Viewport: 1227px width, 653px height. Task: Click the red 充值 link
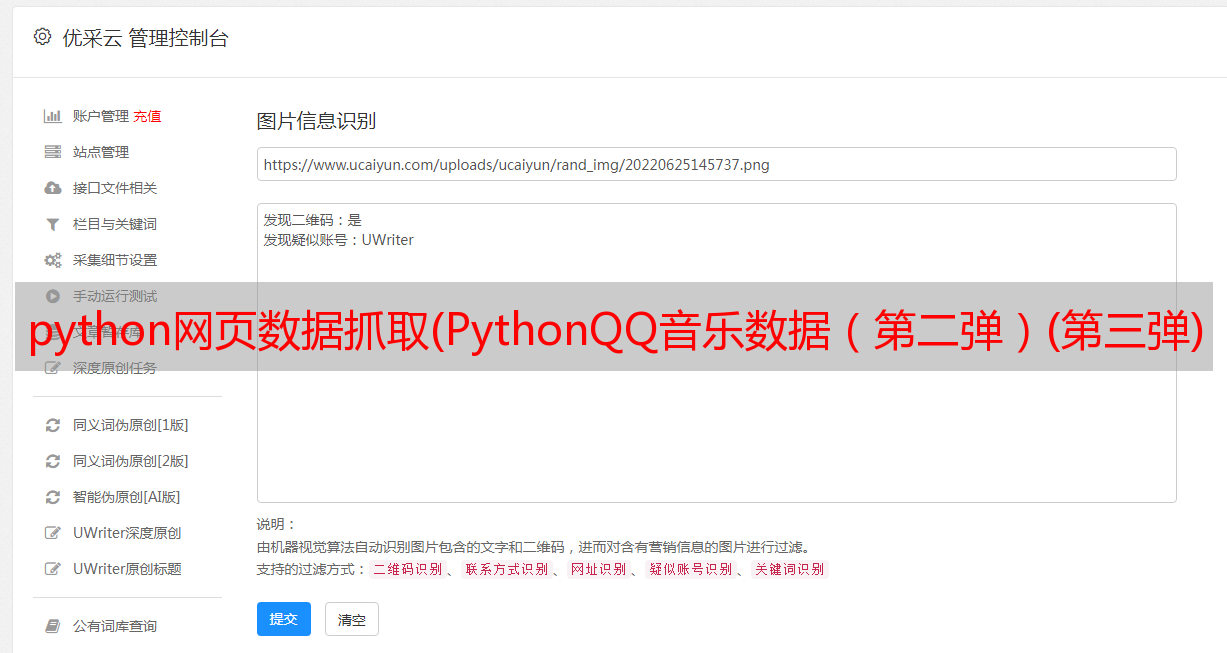coord(147,116)
